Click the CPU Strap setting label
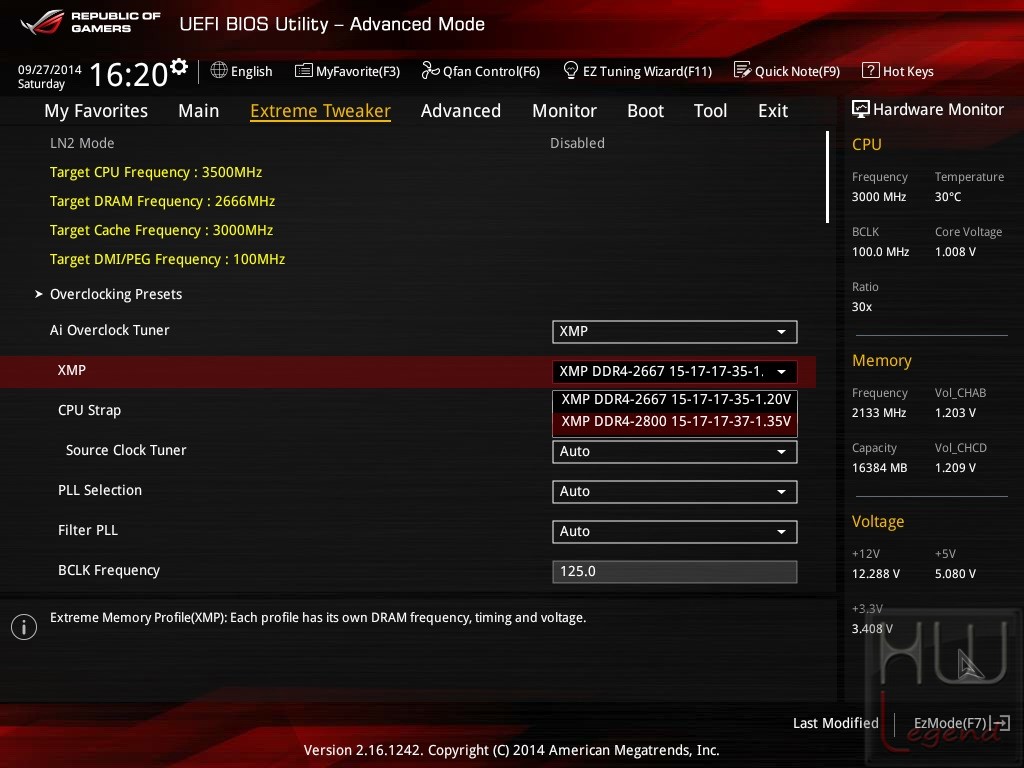 89,411
